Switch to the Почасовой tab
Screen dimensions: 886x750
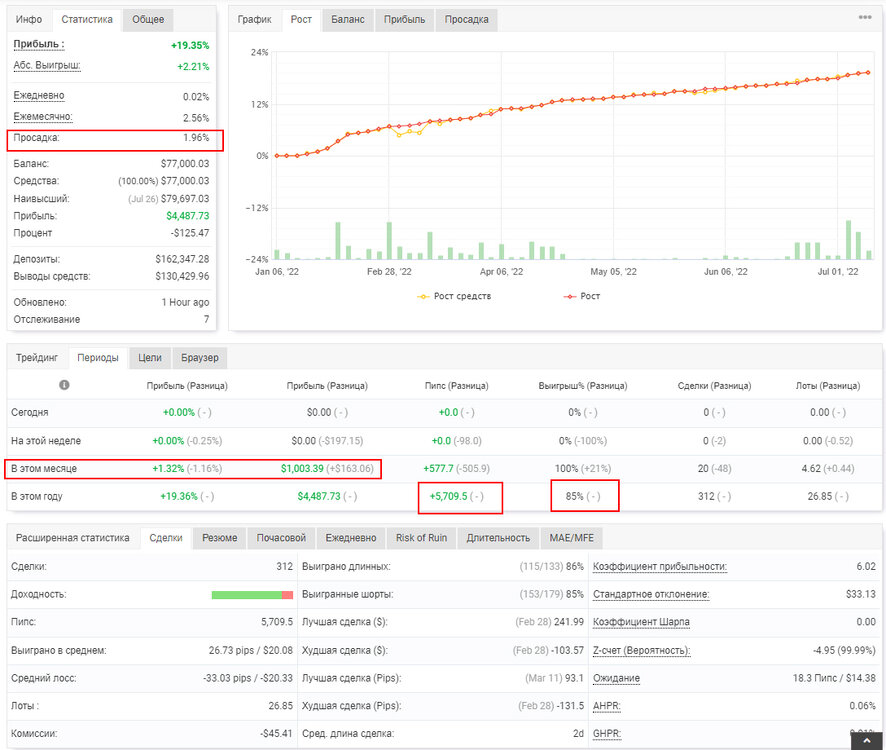click(281, 538)
